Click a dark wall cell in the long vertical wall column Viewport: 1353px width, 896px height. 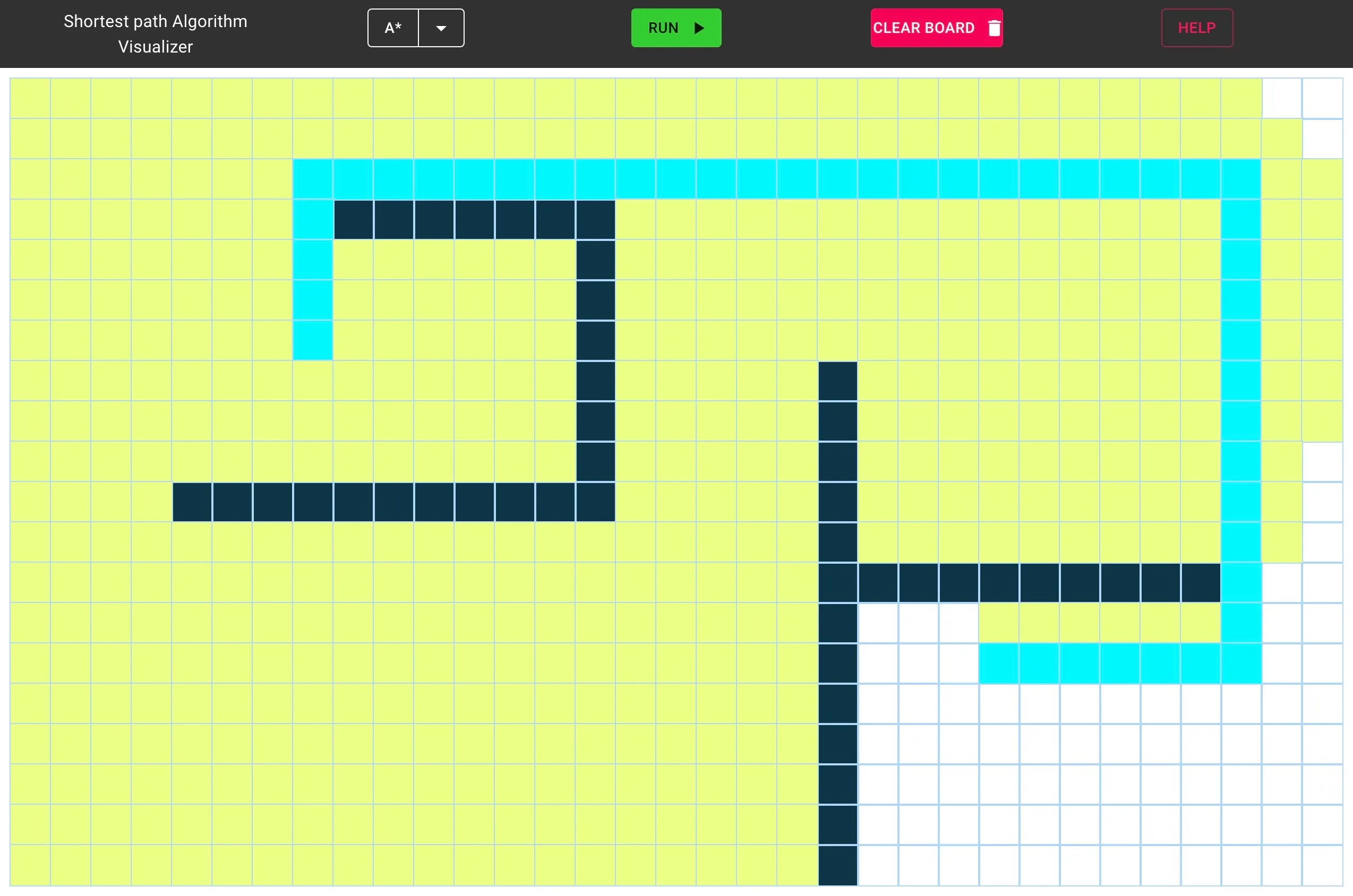tap(837, 703)
